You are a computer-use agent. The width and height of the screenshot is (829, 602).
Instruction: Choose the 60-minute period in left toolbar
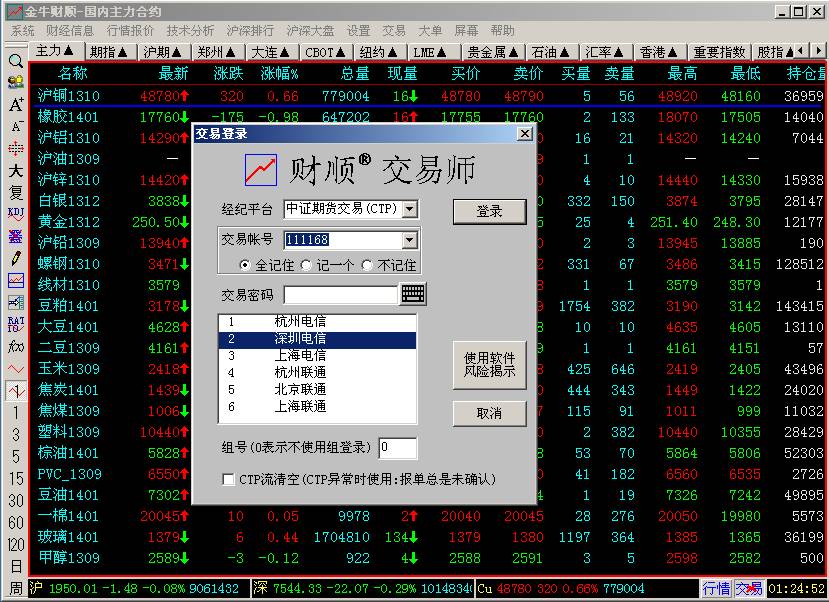click(16, 522)
